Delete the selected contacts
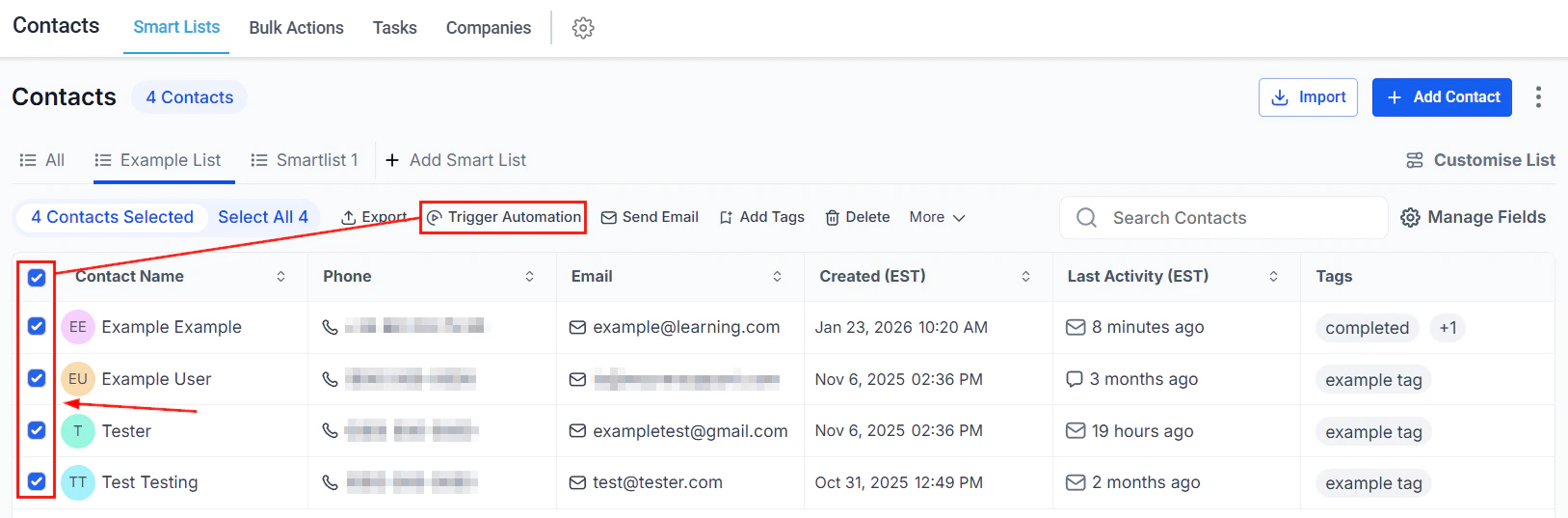The height and width of the screenshot is (518, 1568). coord(858,217)
